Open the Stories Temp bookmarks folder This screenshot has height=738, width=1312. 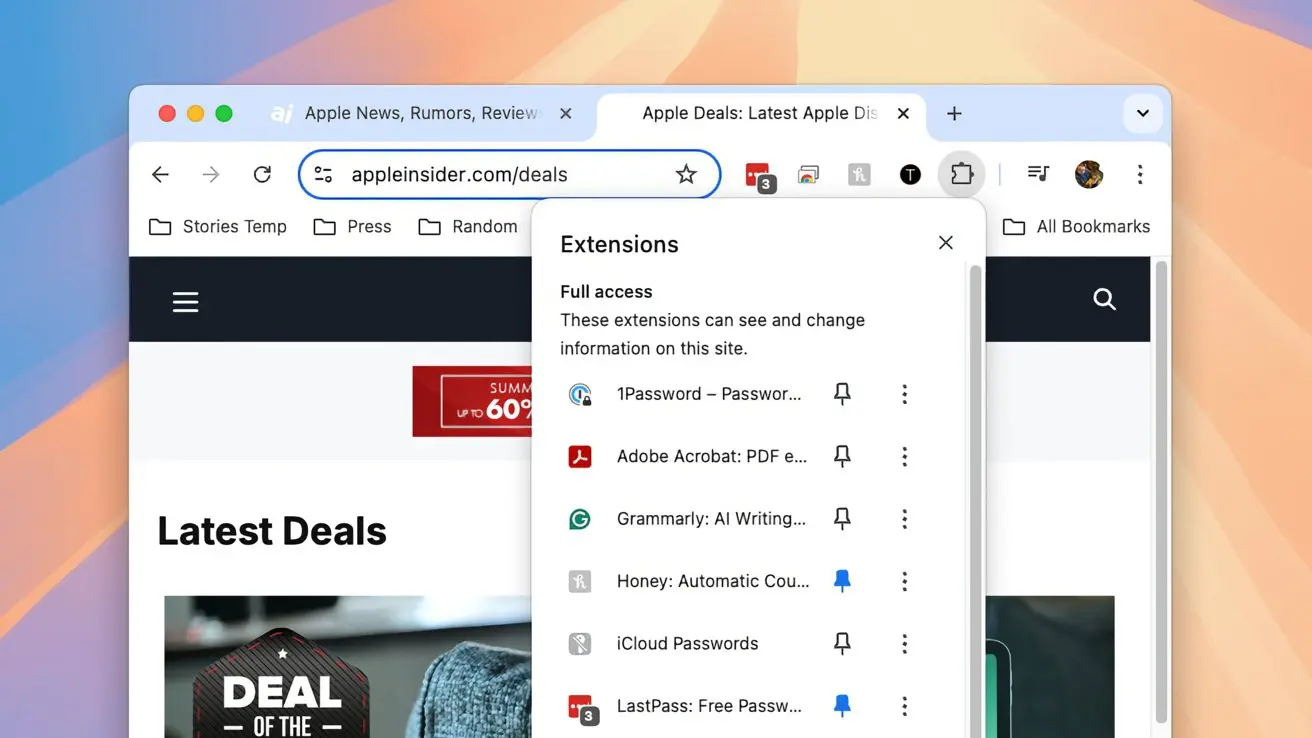(218, 227)
